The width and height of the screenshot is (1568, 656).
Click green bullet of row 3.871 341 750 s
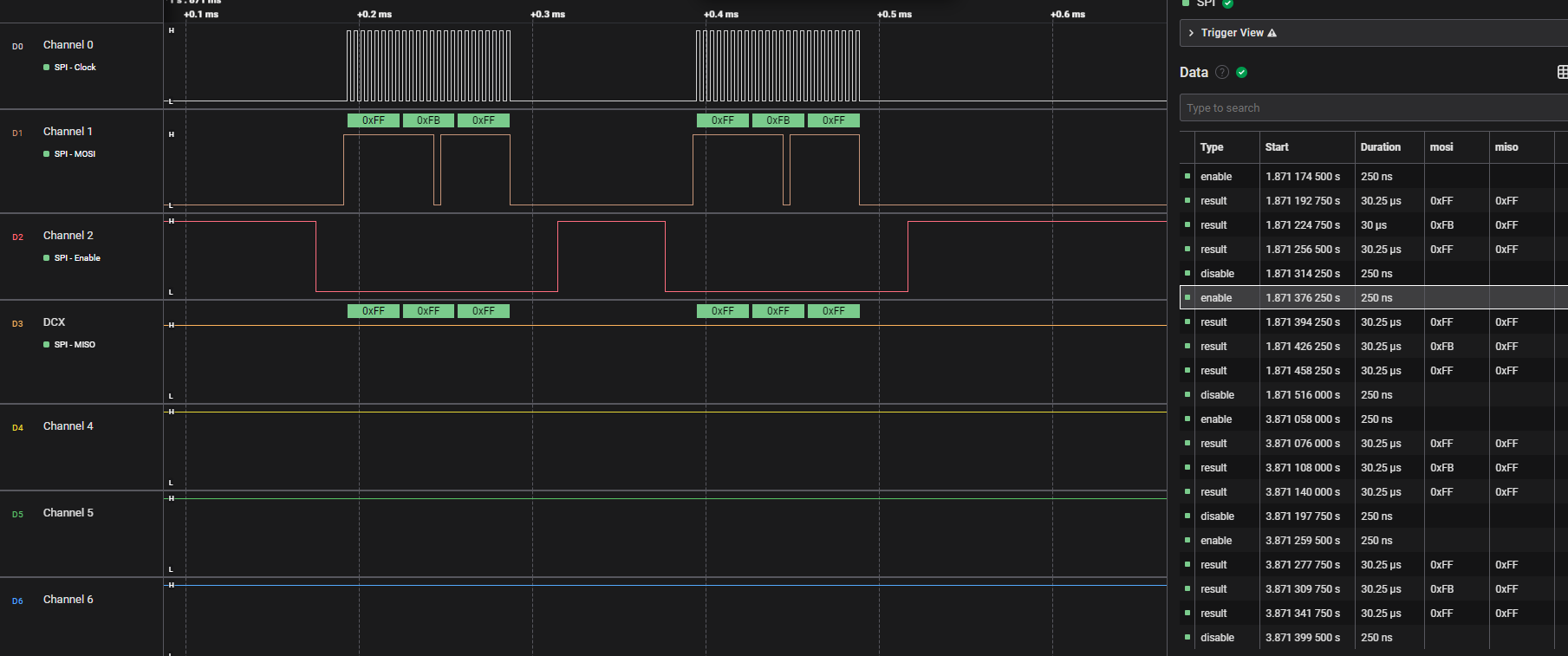pyautogui.click(x=1187, y=613)
